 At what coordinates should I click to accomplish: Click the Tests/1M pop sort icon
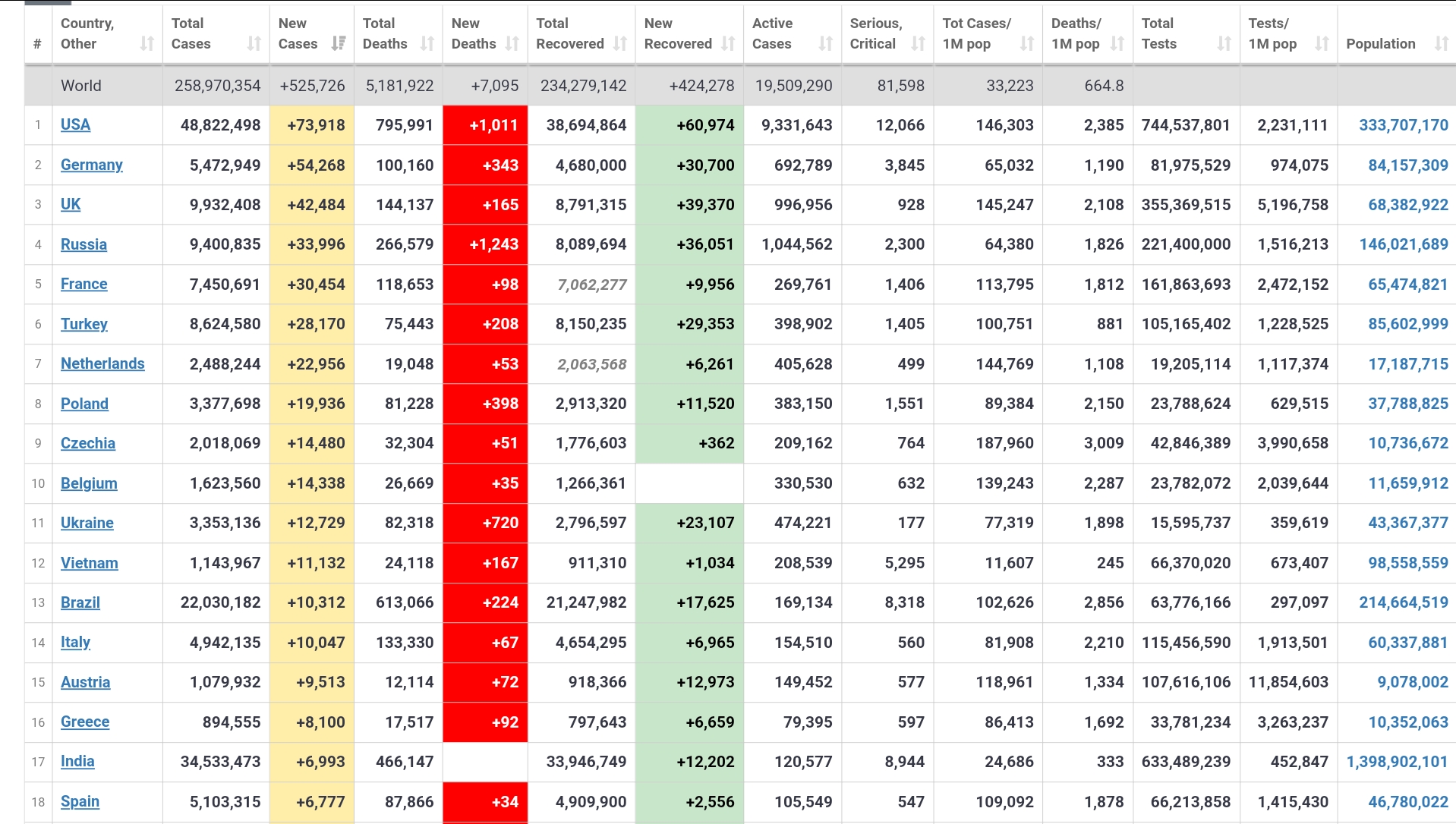[1322, 44]
